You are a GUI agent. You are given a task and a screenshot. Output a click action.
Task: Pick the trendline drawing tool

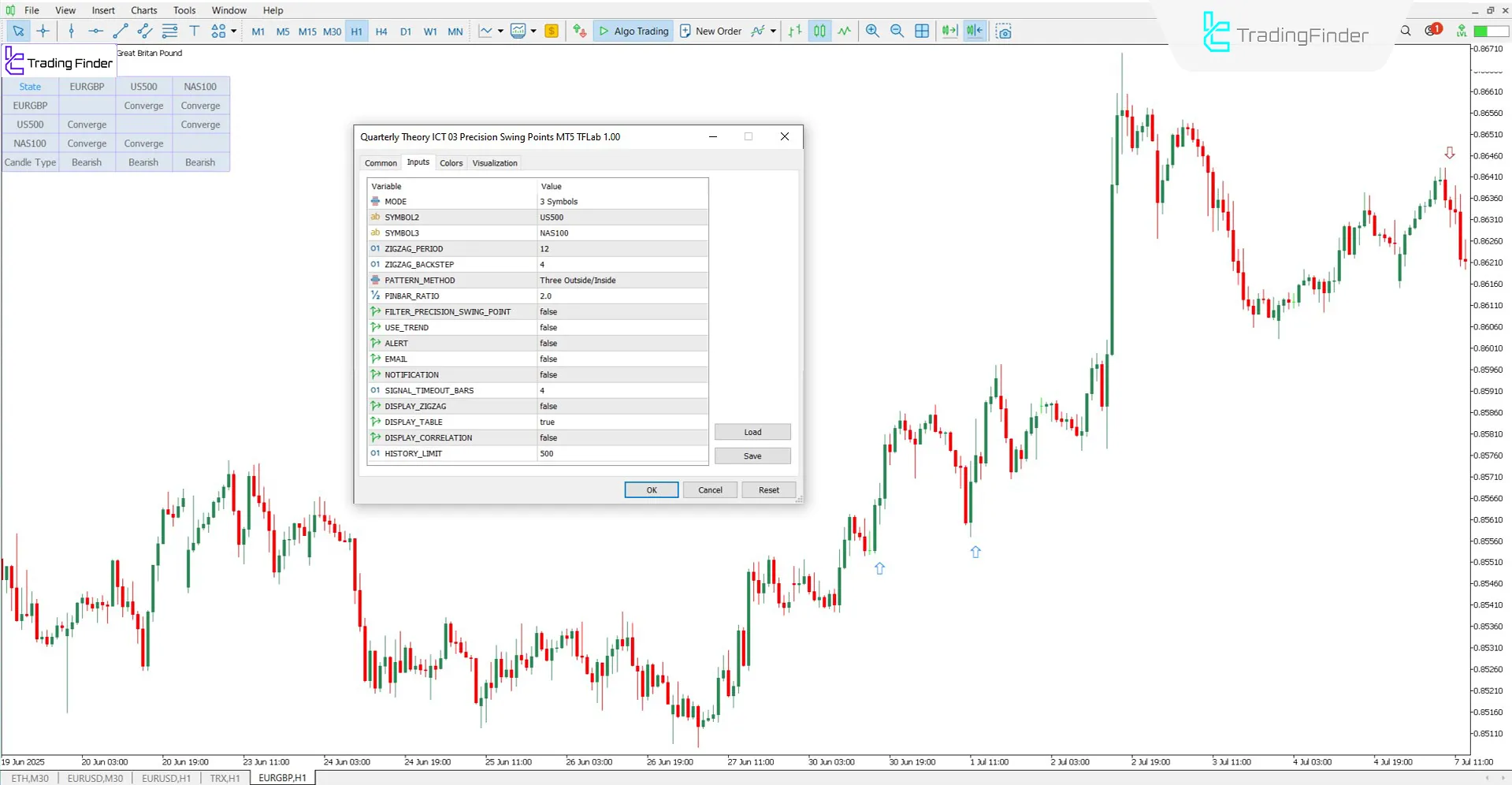(120, 31)
